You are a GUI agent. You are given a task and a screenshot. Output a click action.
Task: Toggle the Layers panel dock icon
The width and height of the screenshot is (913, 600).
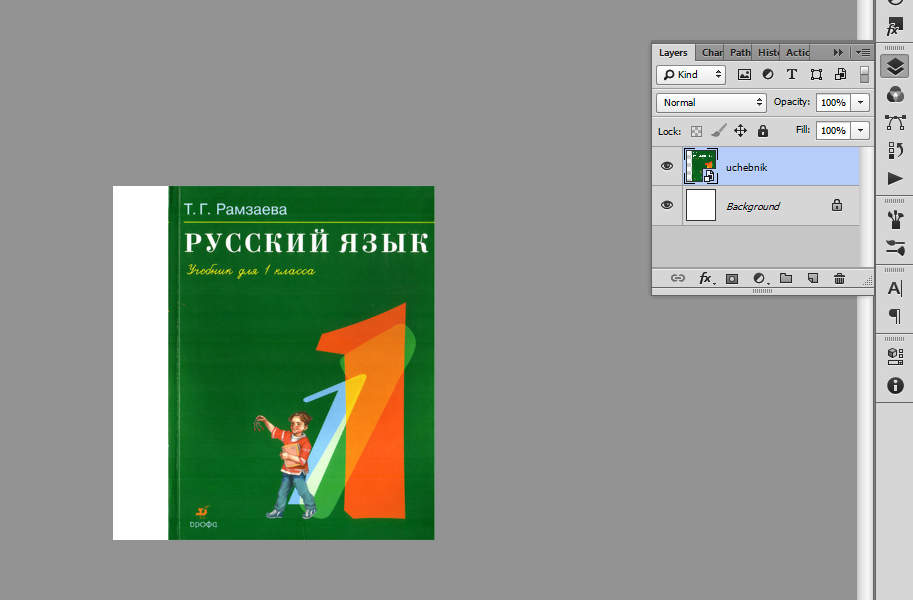(x=895, y=66)
